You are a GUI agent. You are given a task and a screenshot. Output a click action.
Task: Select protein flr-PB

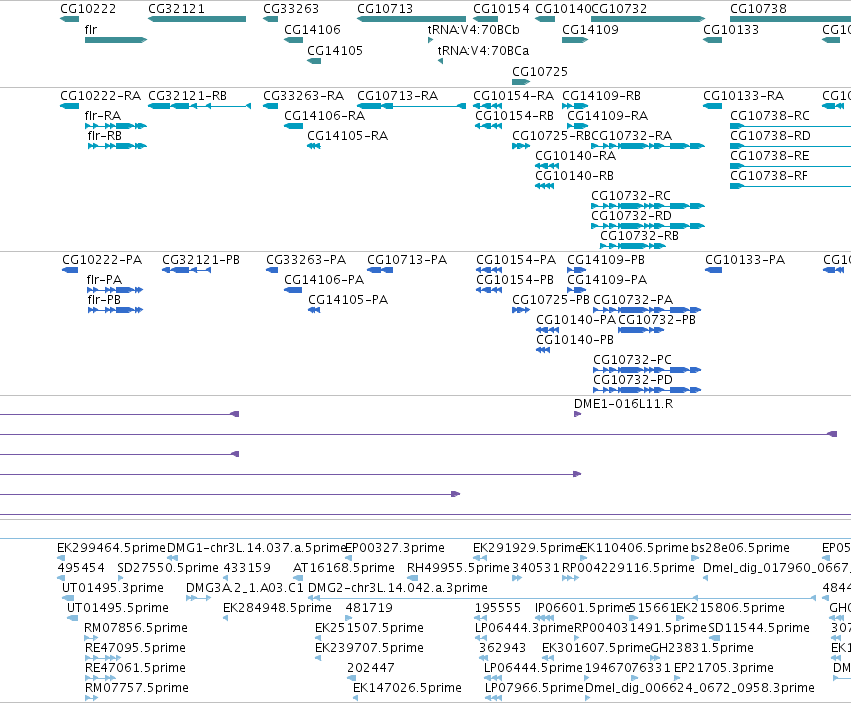coord(104,300)
